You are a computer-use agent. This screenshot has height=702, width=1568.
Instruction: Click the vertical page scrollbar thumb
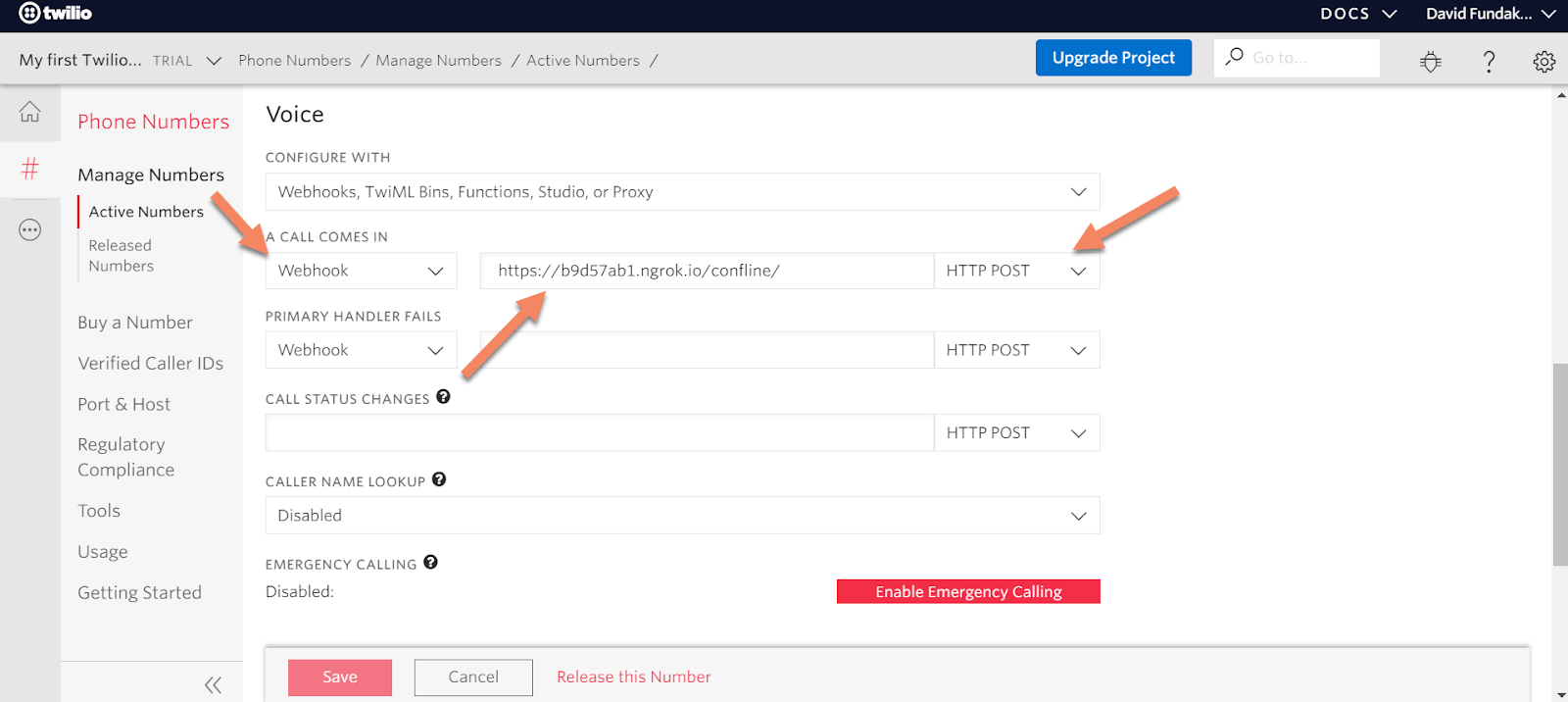click(x=1560, y=465)
